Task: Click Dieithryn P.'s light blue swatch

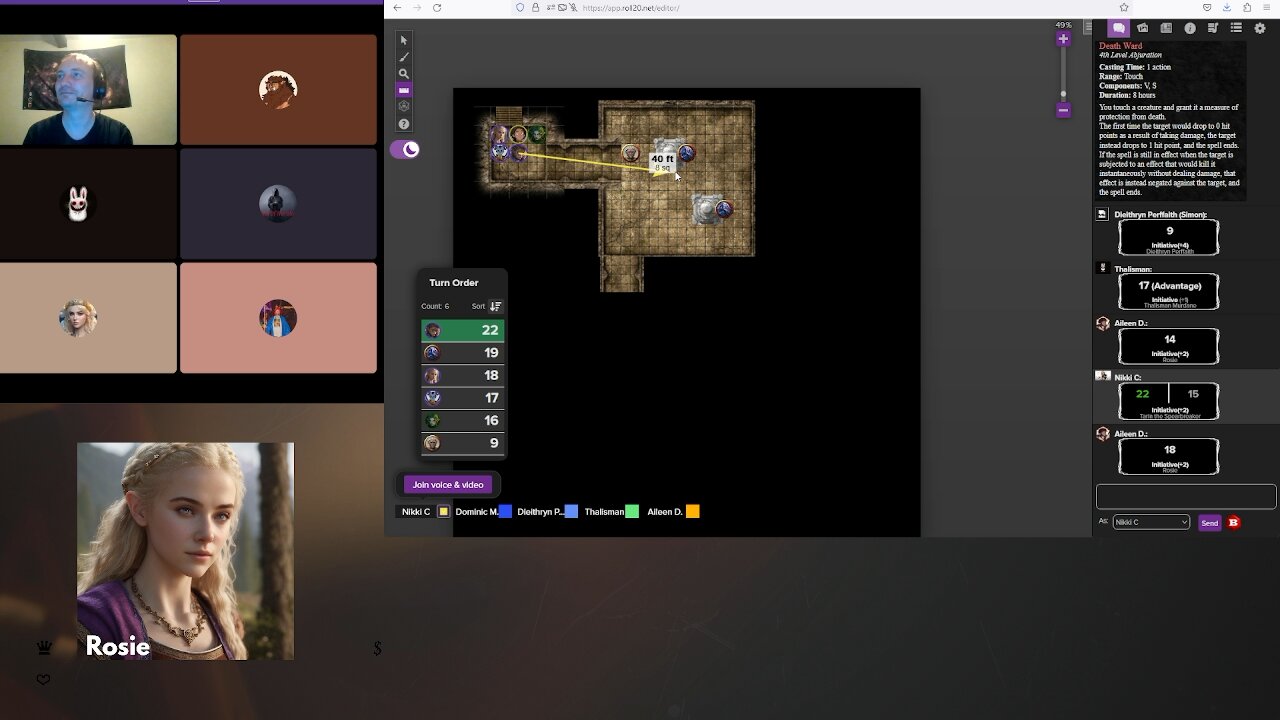Action: tap(571, 512)
